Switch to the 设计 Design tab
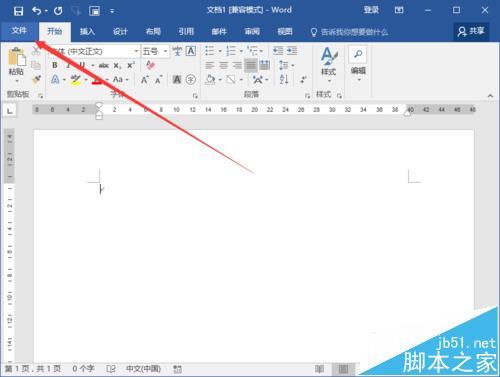Screen dimensions: 500x377 (x=120, y=32)
